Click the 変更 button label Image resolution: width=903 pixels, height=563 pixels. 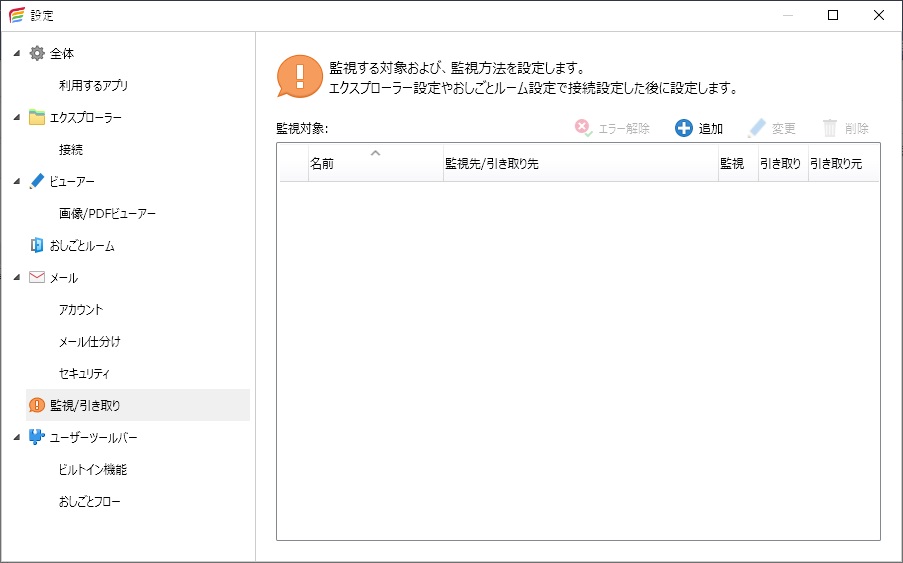[x=784, y=128]
